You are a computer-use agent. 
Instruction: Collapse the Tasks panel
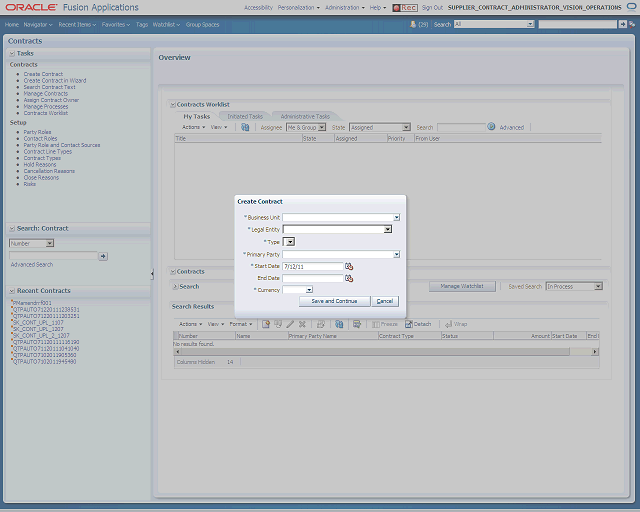click(x=12, y=53)
